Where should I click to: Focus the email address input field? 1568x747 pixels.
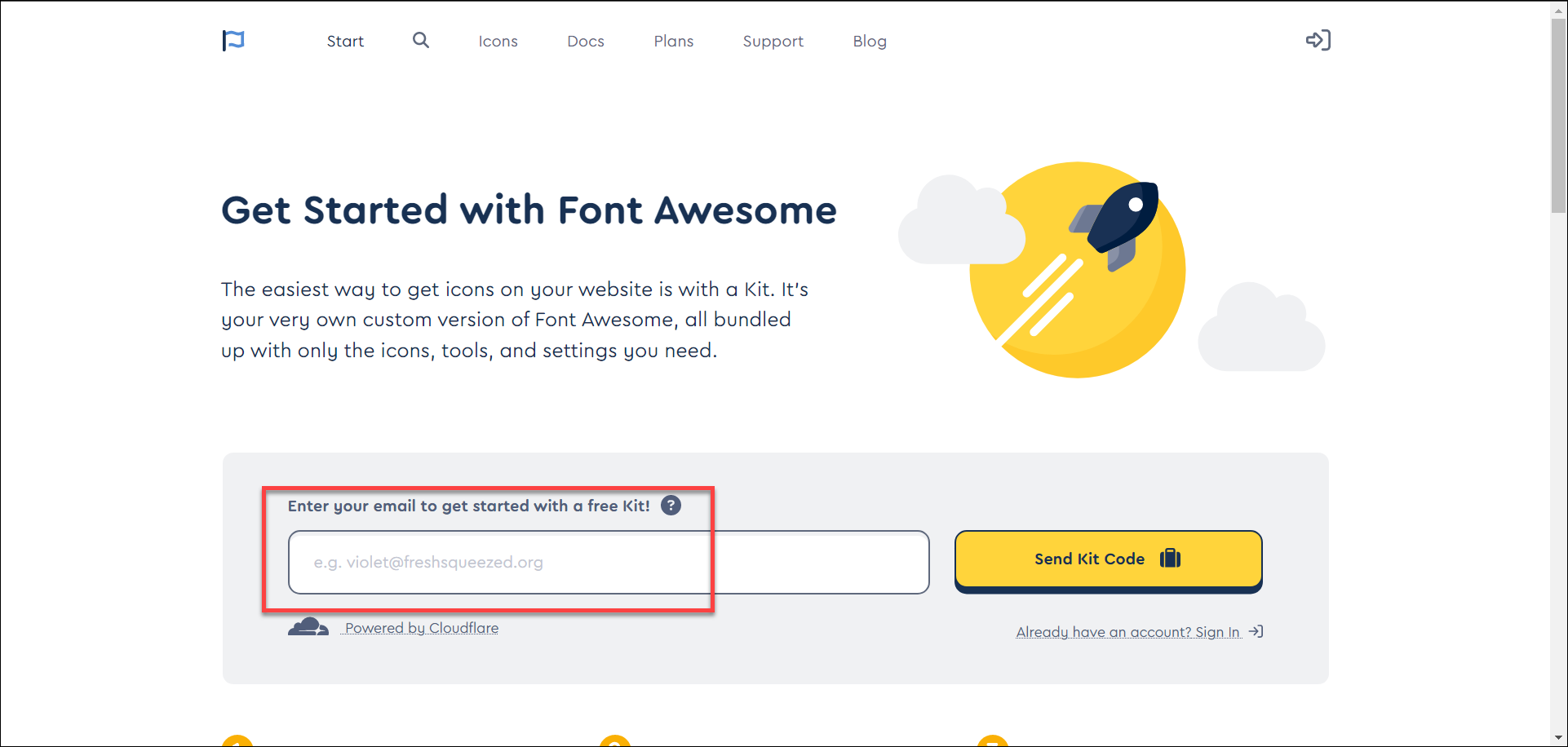click(x=608, y=562)
